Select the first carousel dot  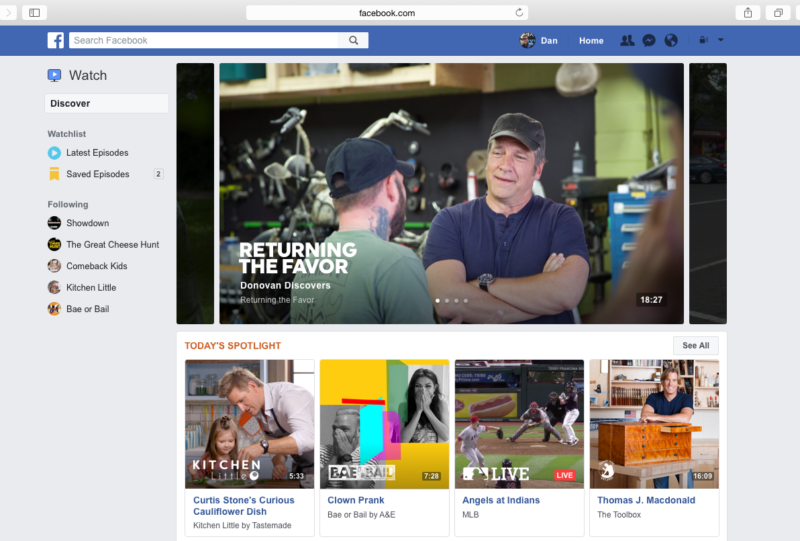[438, 301]
